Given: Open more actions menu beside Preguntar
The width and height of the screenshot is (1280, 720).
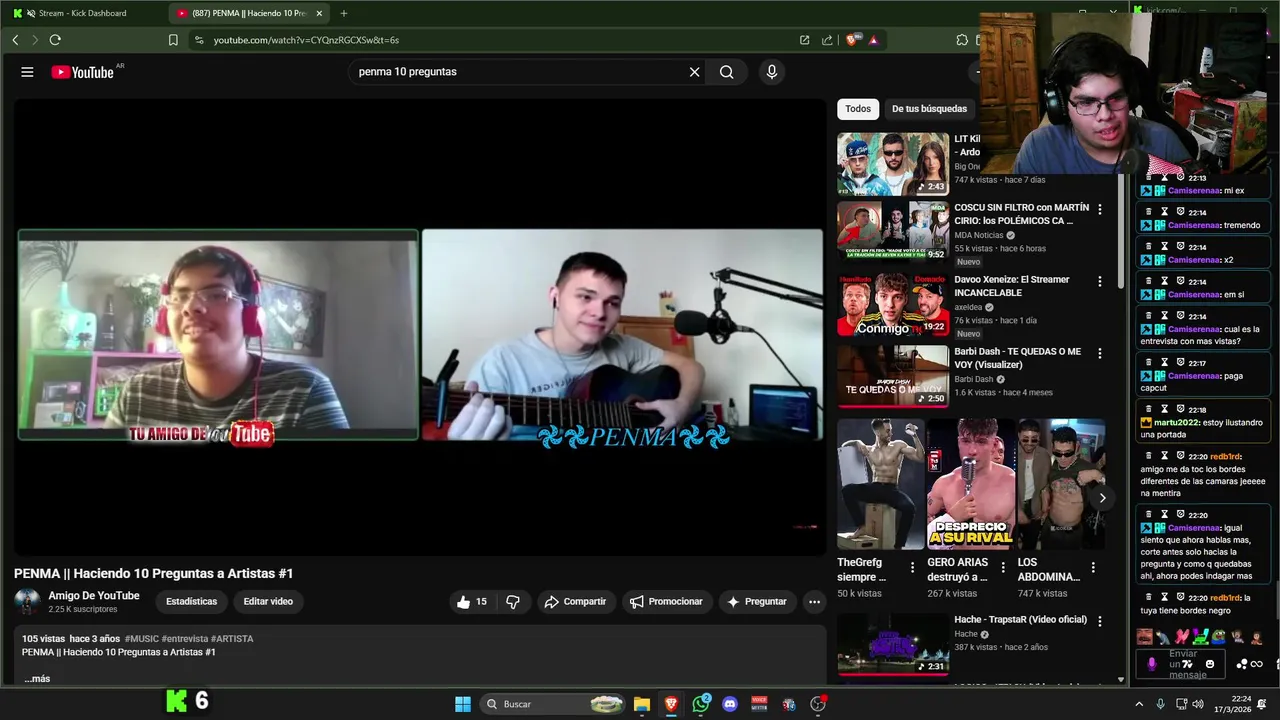Looking at the screenshot, I should click(814, 602).
